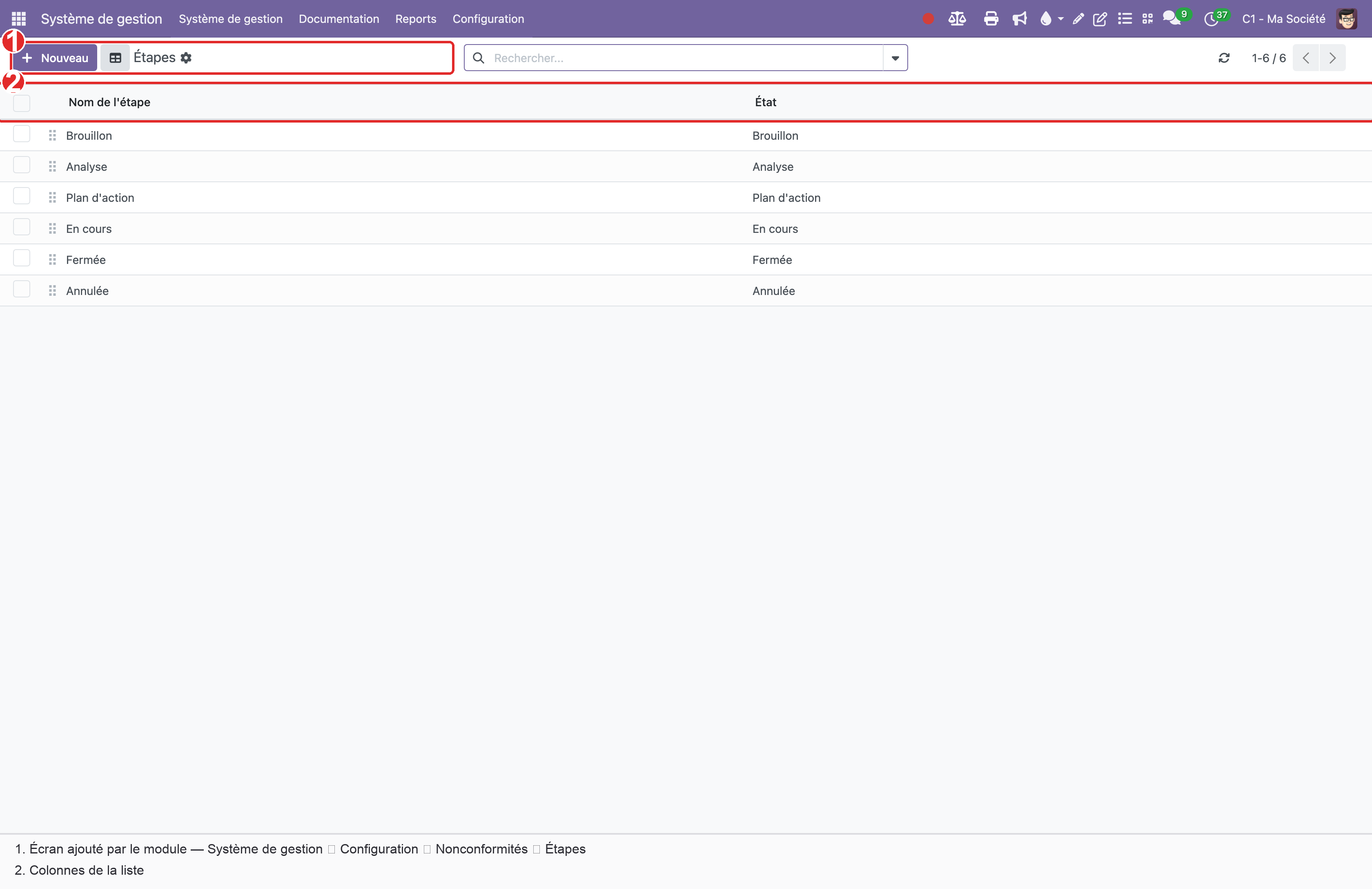The height and width of the screenshot is (889, 1372).
Task: Toggle the select-all header checkbox
Action: [21, 103]
